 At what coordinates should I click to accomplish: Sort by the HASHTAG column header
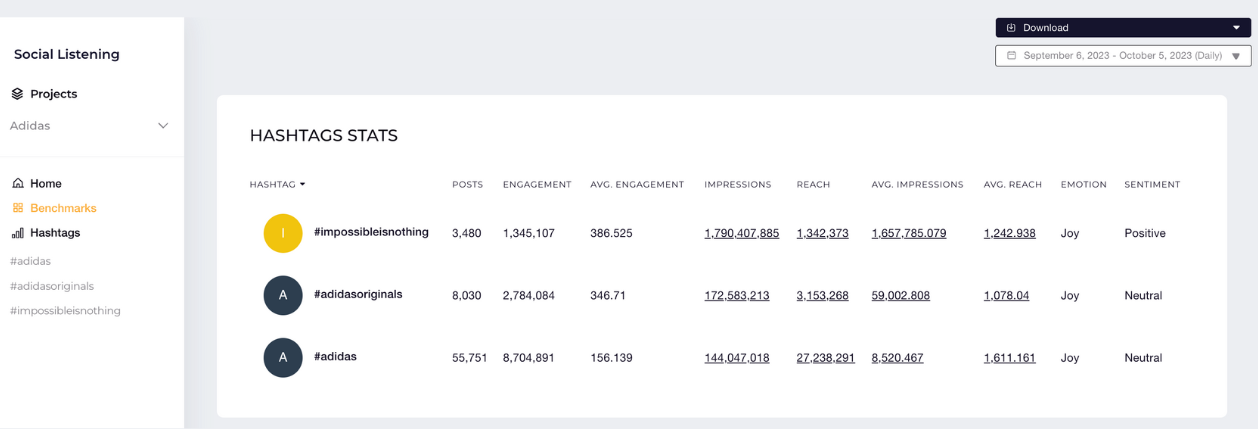tap(277, 185)
